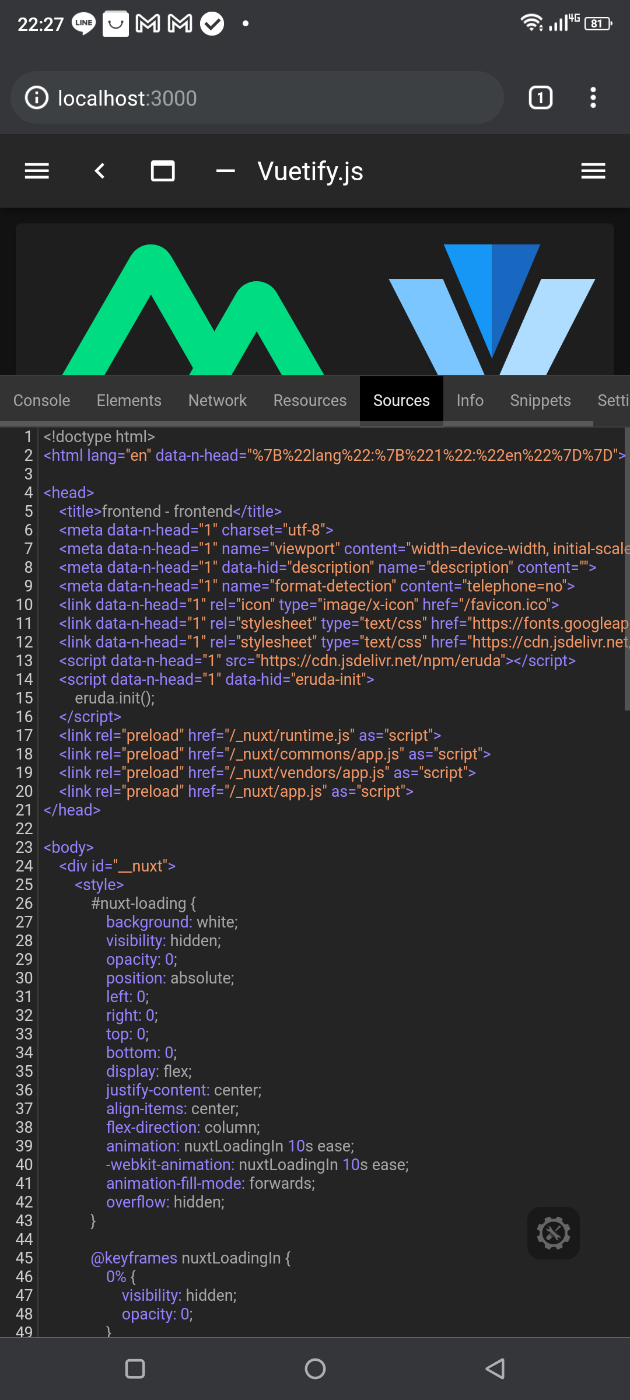This screenshot has width=630, height=1400.
Task: Open the browser three-dot menu
Action: tap(593, 97)
